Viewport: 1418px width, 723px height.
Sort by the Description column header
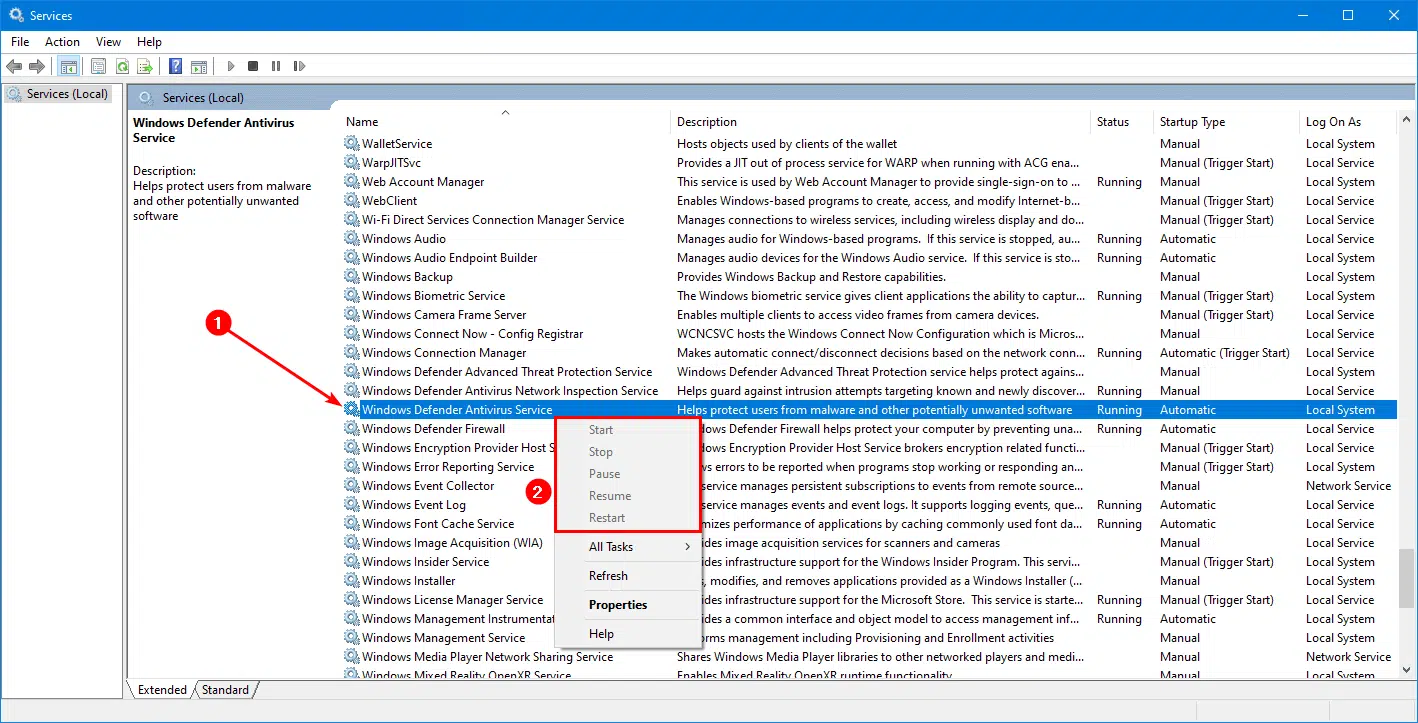880,122
